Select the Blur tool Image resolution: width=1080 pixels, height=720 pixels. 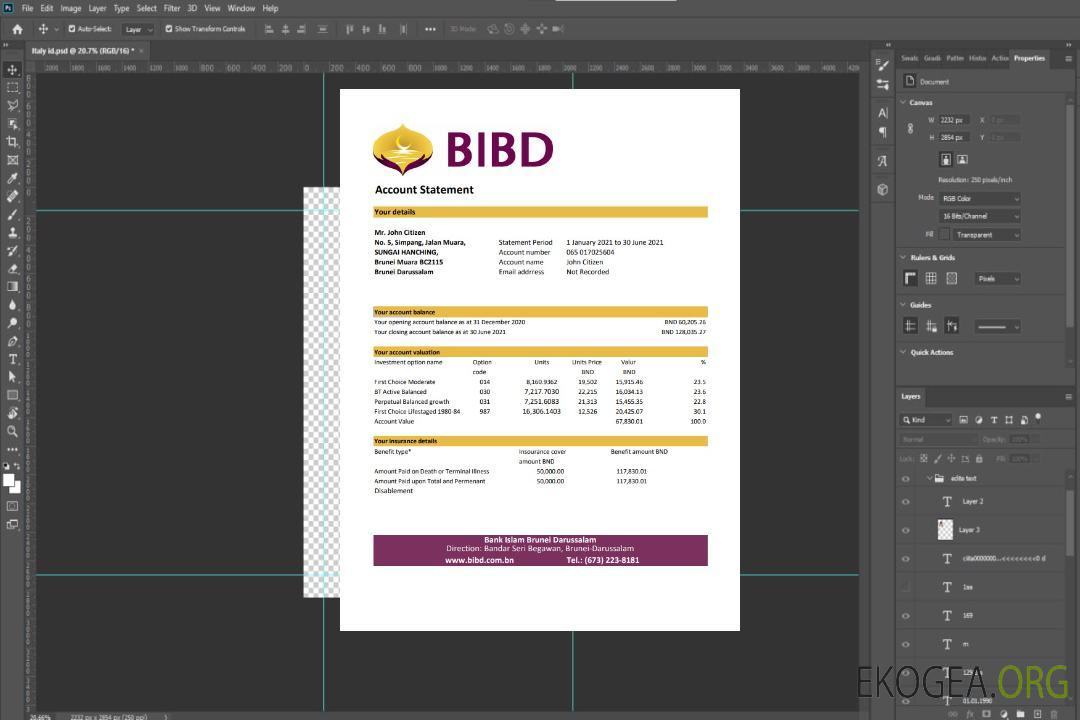click(12, 305)
